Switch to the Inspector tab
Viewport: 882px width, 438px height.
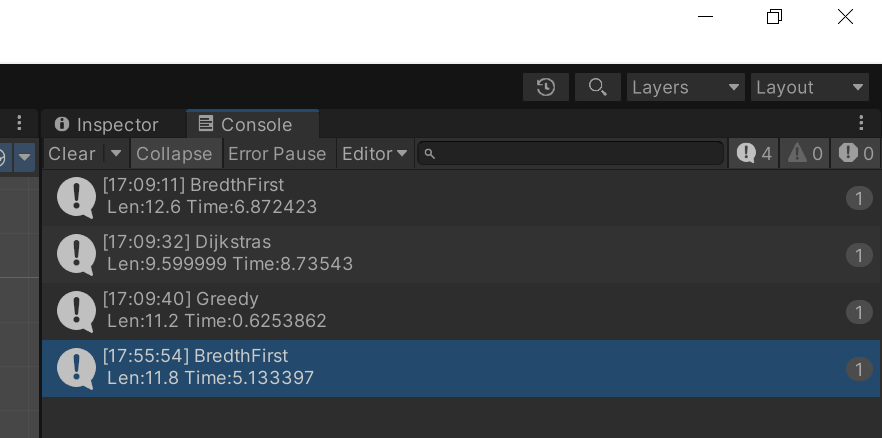106,124
